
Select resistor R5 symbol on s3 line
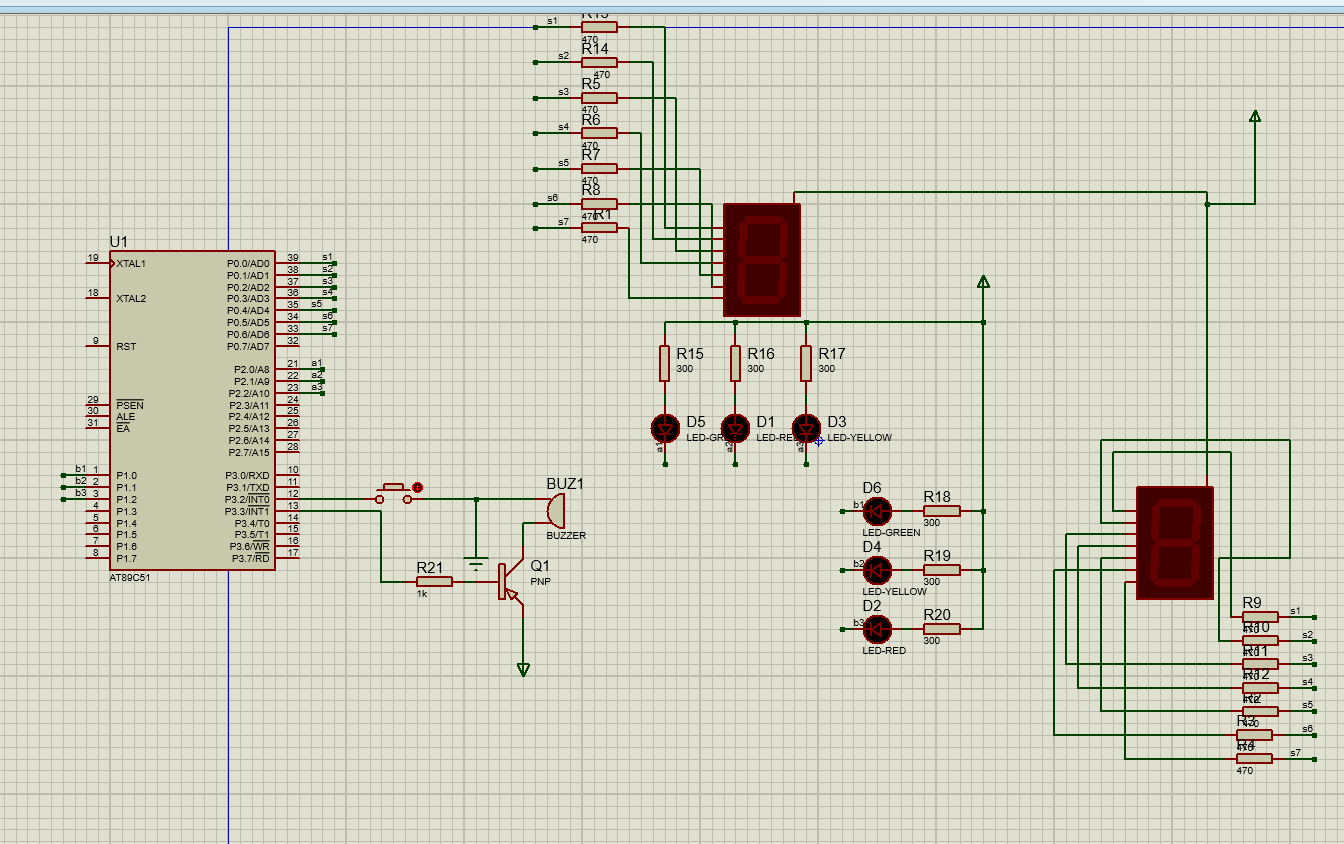pyautogui.click(x=599, y=98)
